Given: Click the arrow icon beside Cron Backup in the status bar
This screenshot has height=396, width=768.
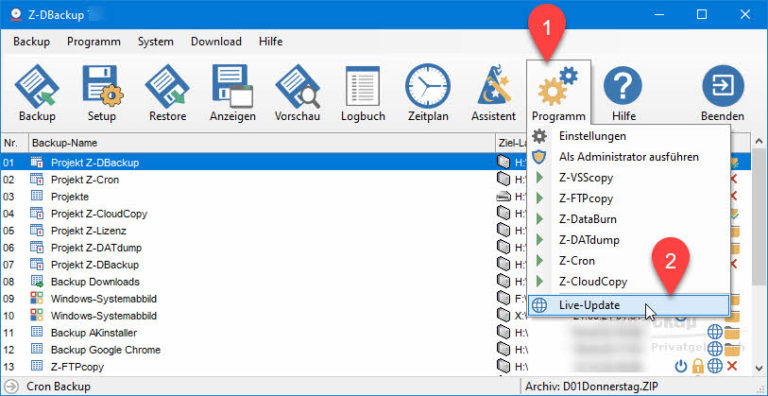Looking at the screenshot, I should click(11, 386).
